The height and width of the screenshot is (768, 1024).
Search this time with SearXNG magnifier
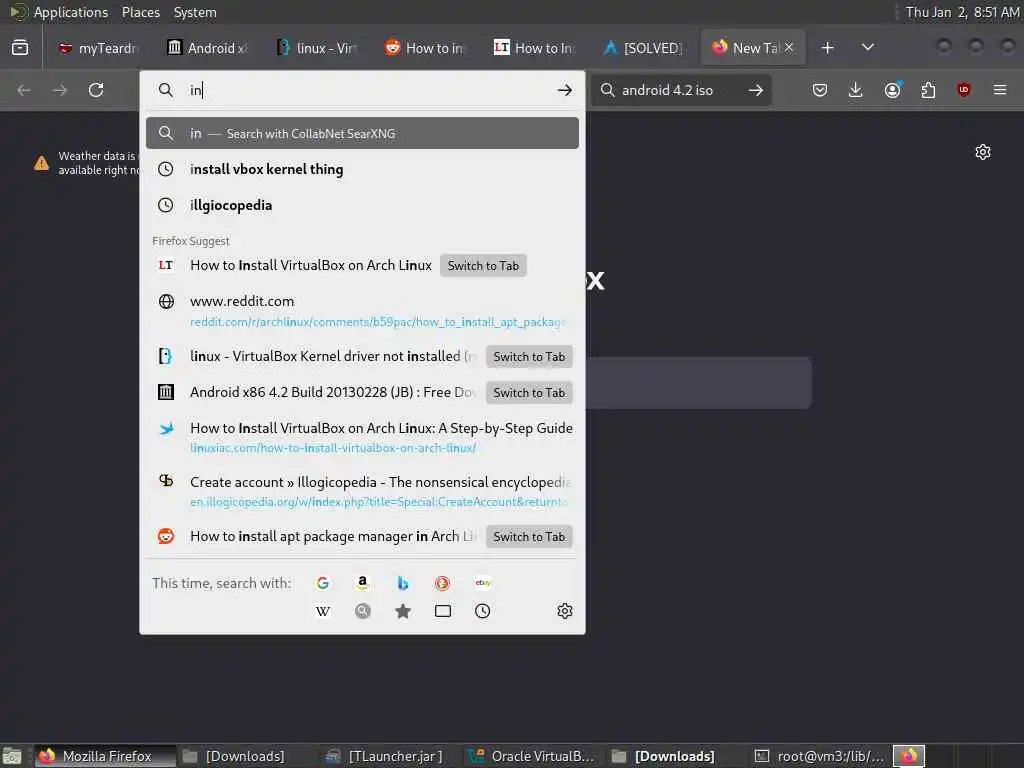point(362,611)
